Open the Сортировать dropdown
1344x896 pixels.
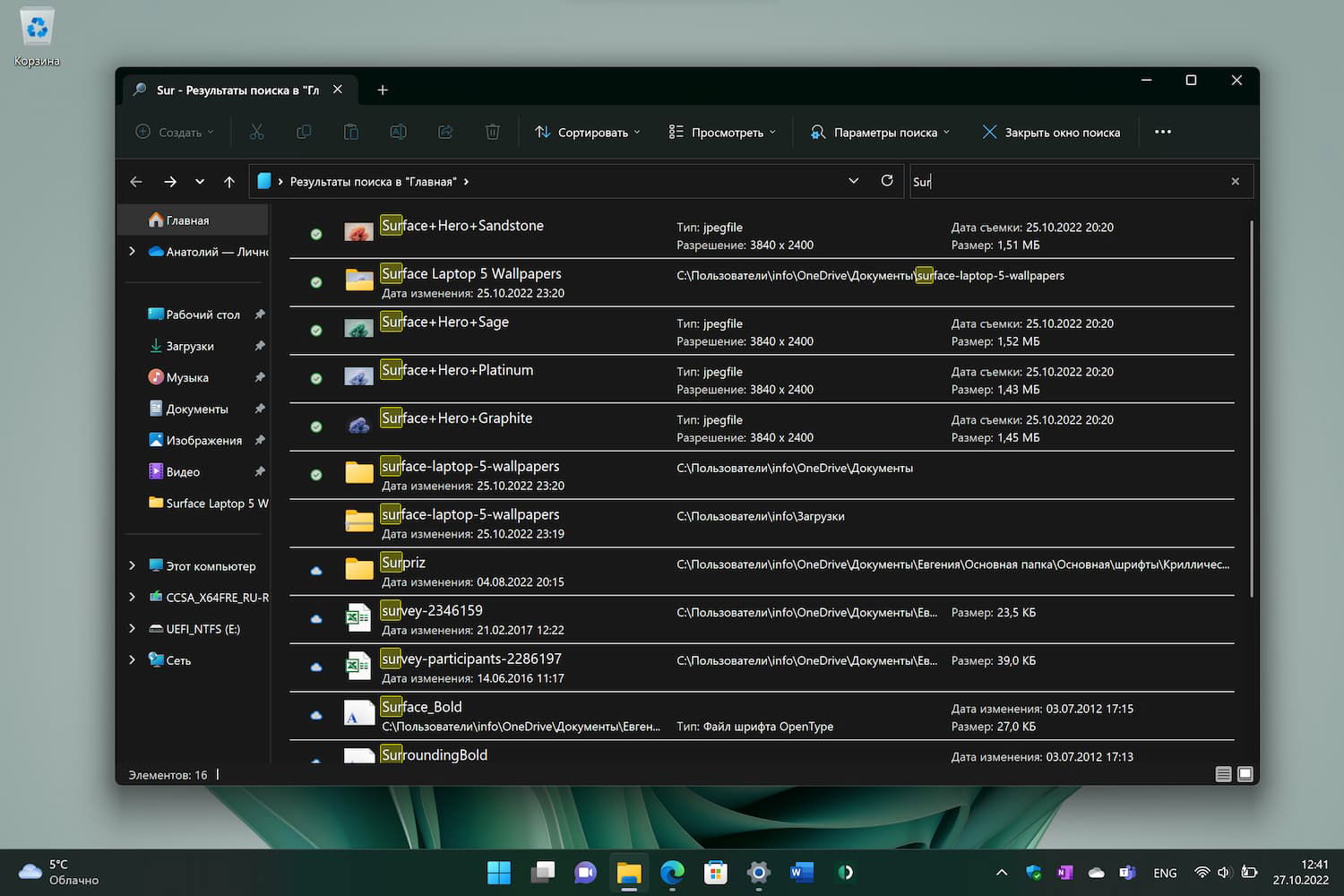coord(588,132)
